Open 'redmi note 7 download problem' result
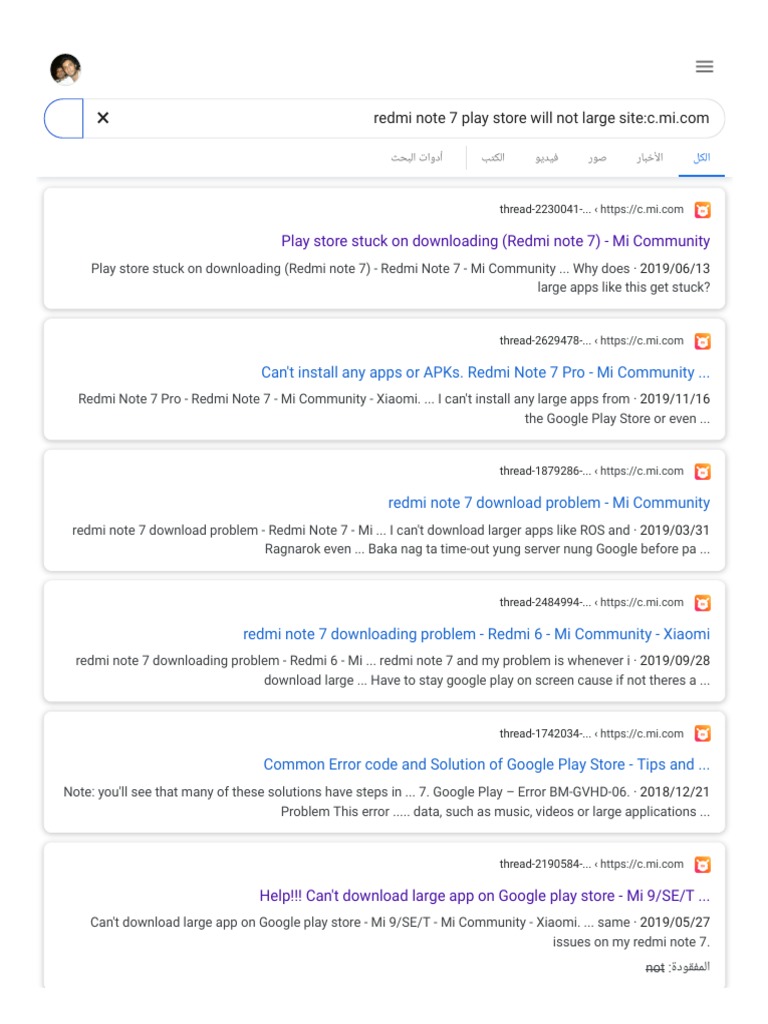The image size is (768, 1024). tap(548, 503)
